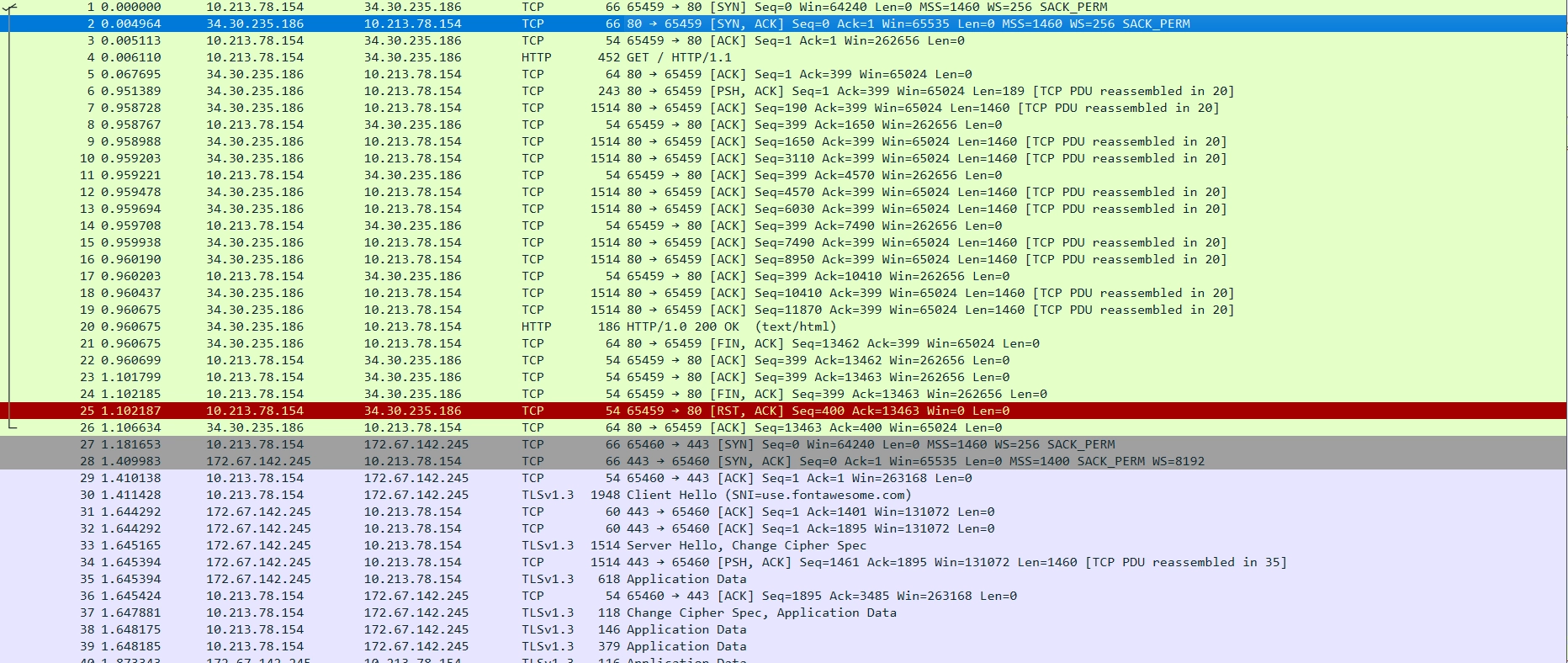Click packet 8 ACK with Ack=1650
Image resolution: width=1568 pixels, height=663 pixels.
pyautogui.click(x=784, y=125)
